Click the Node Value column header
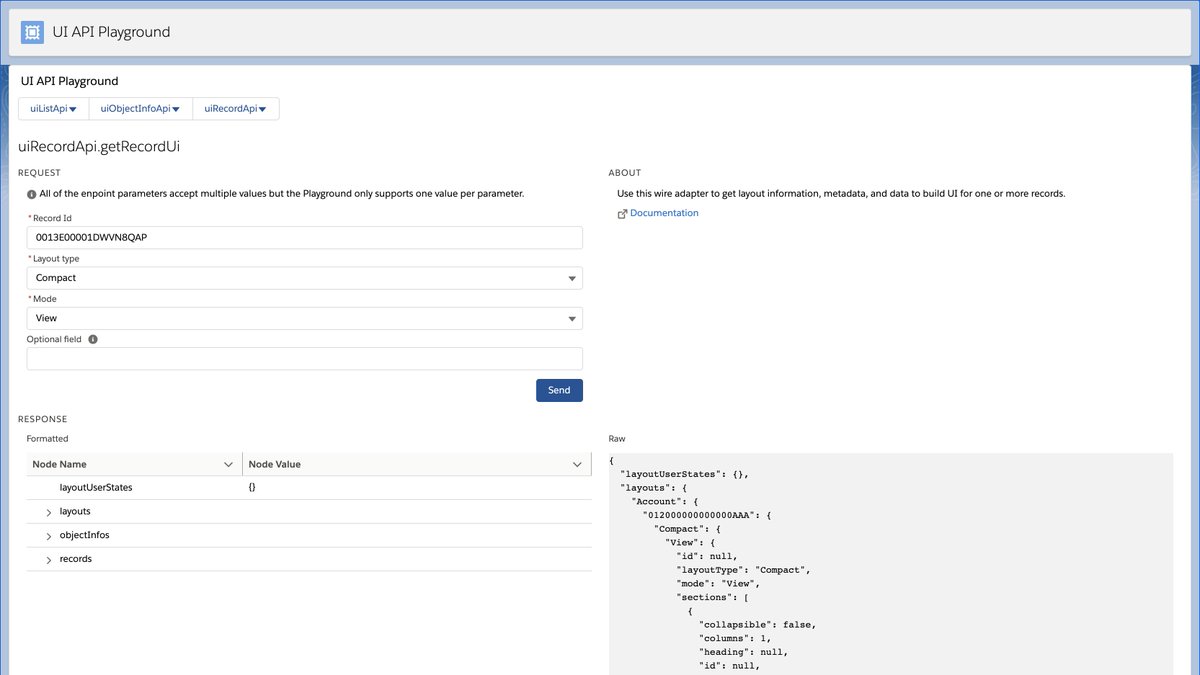Image resolution: width=1200 pixels, height=675 pixels. pos(417,464)
